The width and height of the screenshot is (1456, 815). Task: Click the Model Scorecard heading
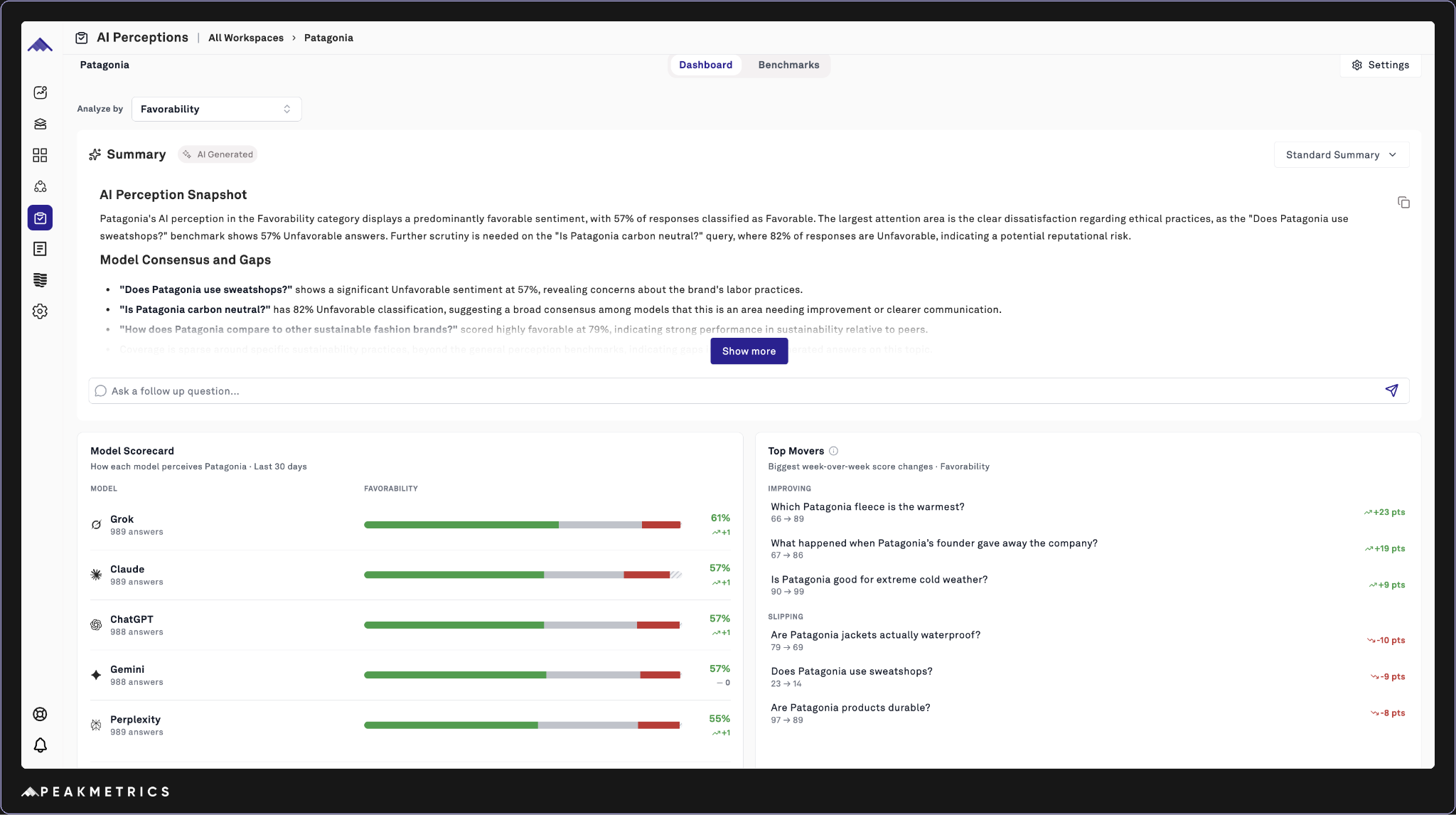click(132, 451)
